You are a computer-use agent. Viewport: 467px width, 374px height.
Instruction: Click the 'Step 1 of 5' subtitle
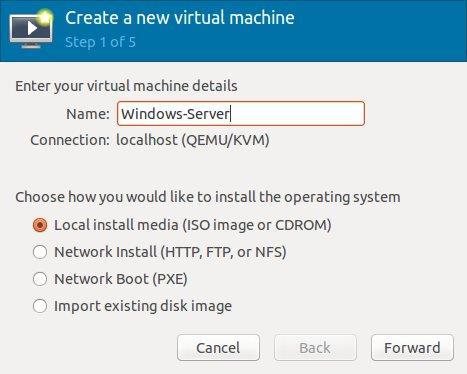(100, 42)
